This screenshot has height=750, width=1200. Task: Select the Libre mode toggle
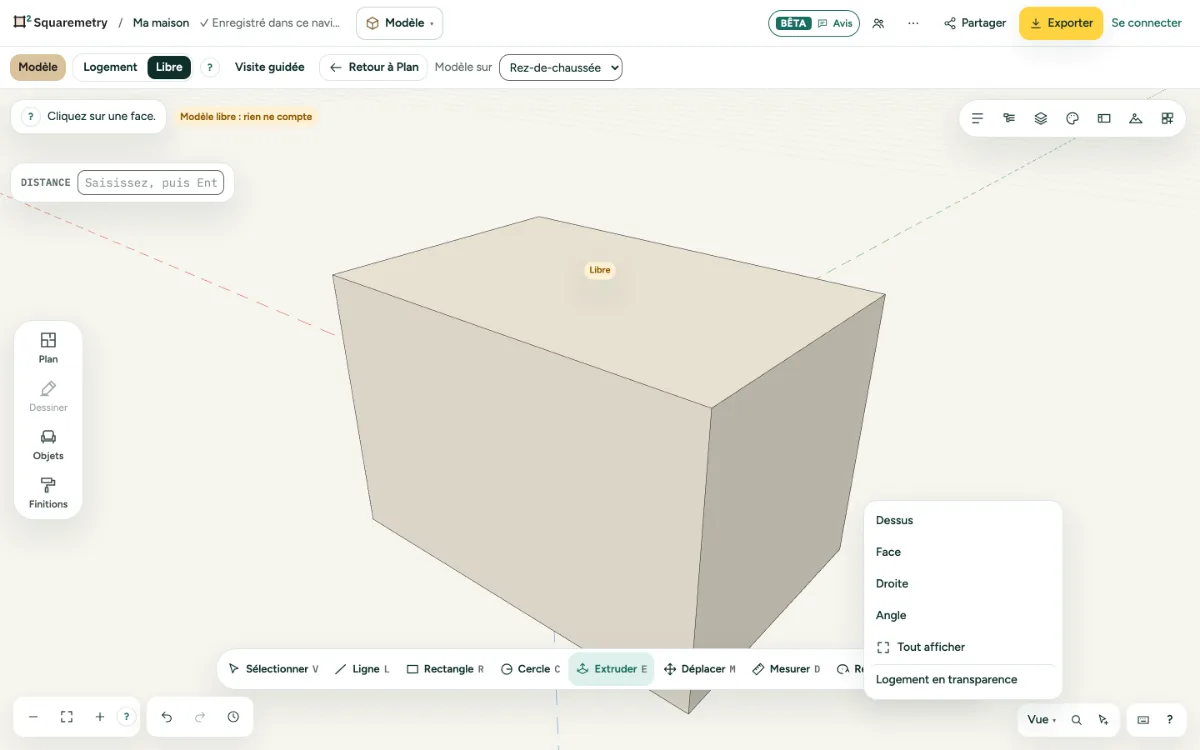169,67
